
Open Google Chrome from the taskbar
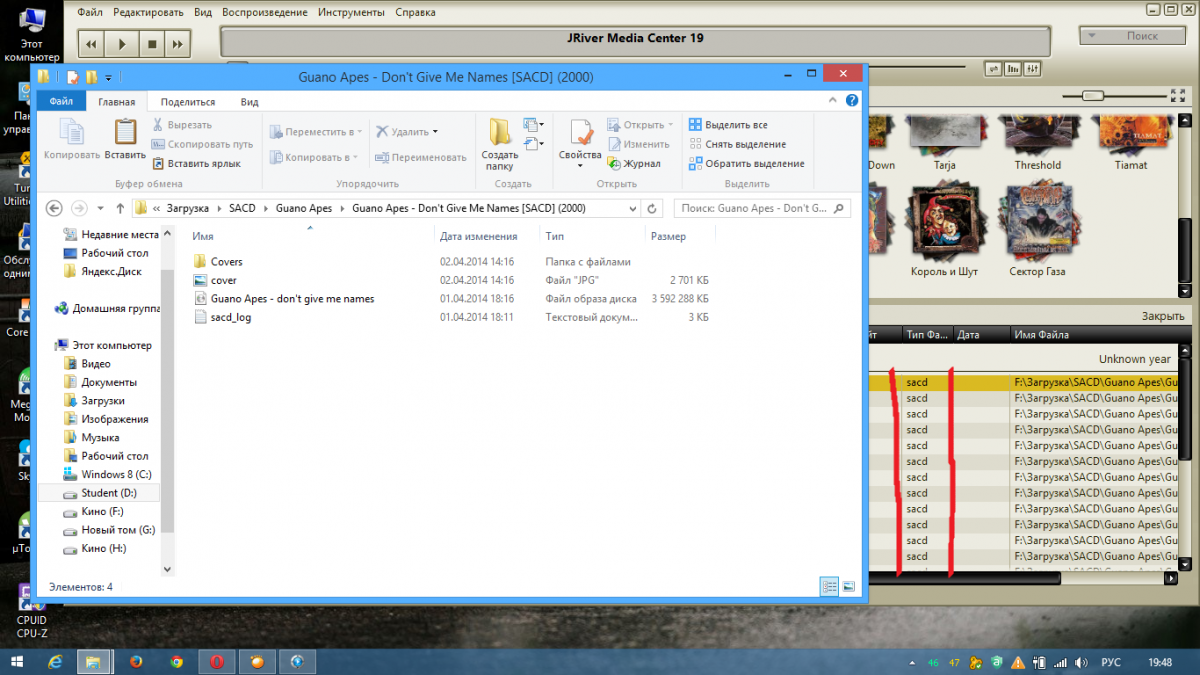176,661
